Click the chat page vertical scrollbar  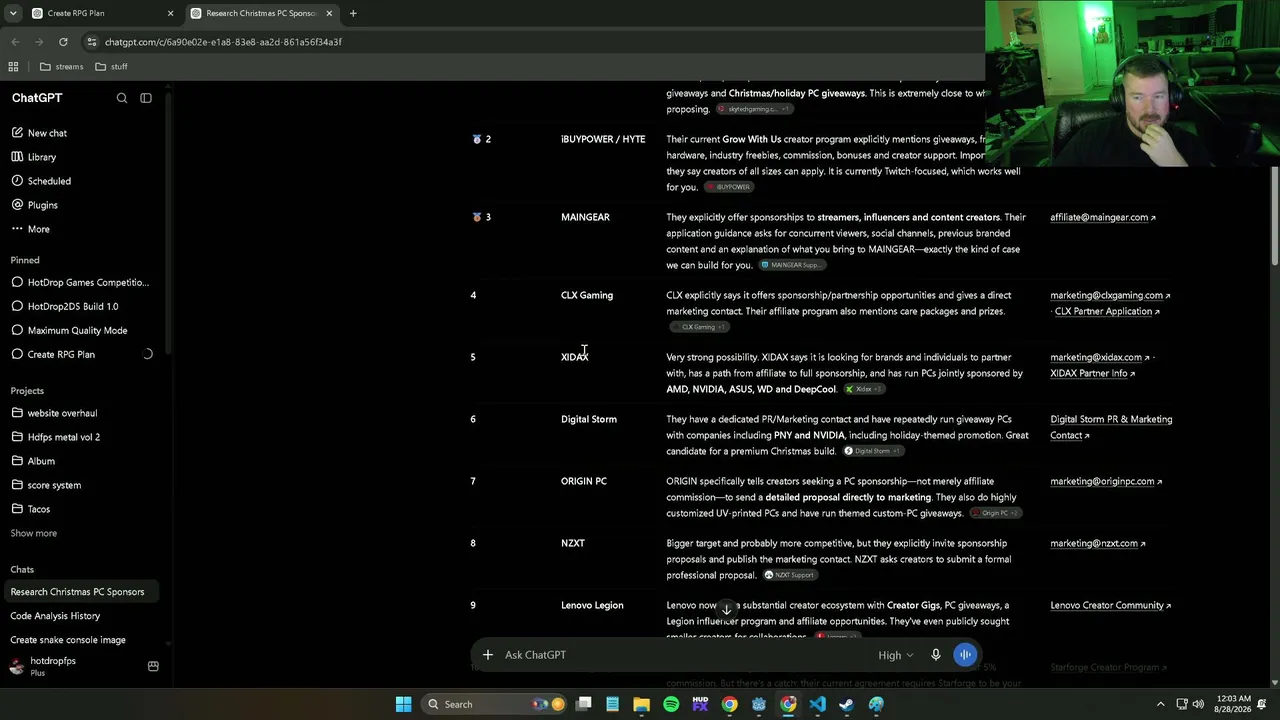pyautogui.click(x=1275, y=216)
